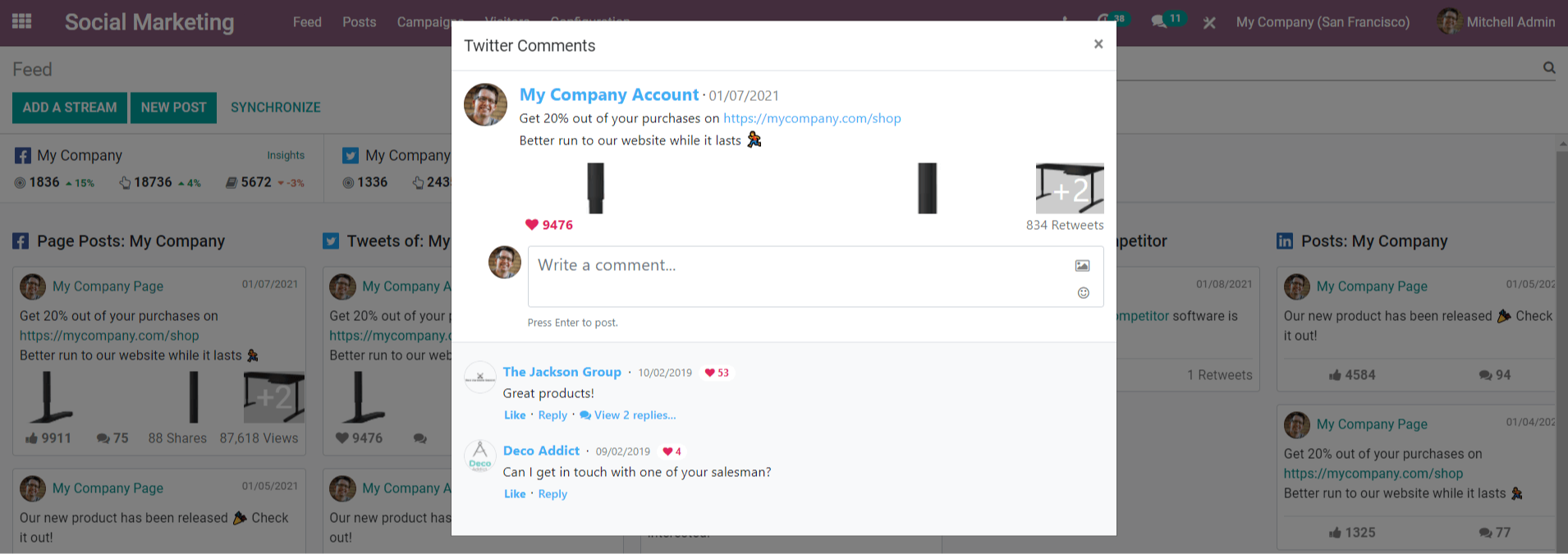Screen dimensions: 1568x554
Task: Click the ADD A STREAM button
Action: click(70, 108)
